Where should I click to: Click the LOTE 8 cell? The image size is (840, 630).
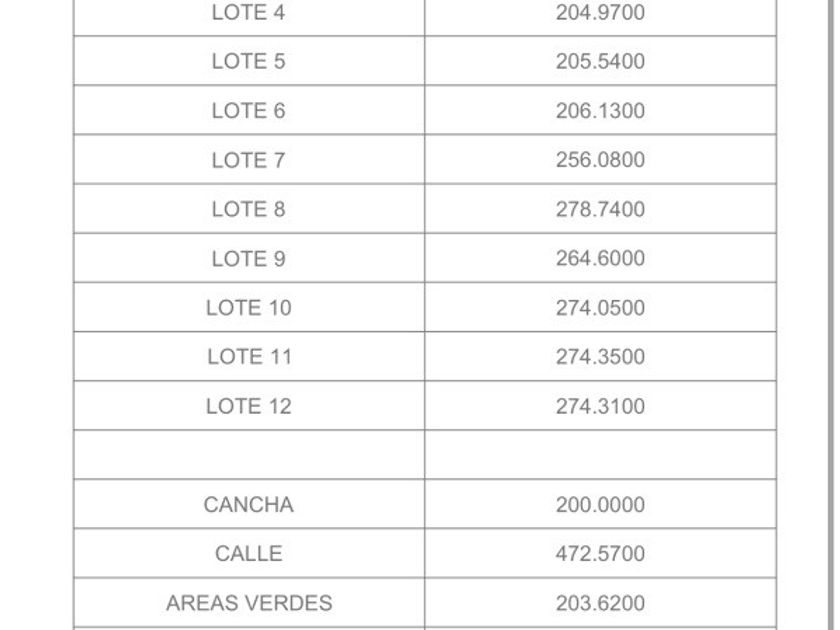pyautogui.click(x=248, y=209)
